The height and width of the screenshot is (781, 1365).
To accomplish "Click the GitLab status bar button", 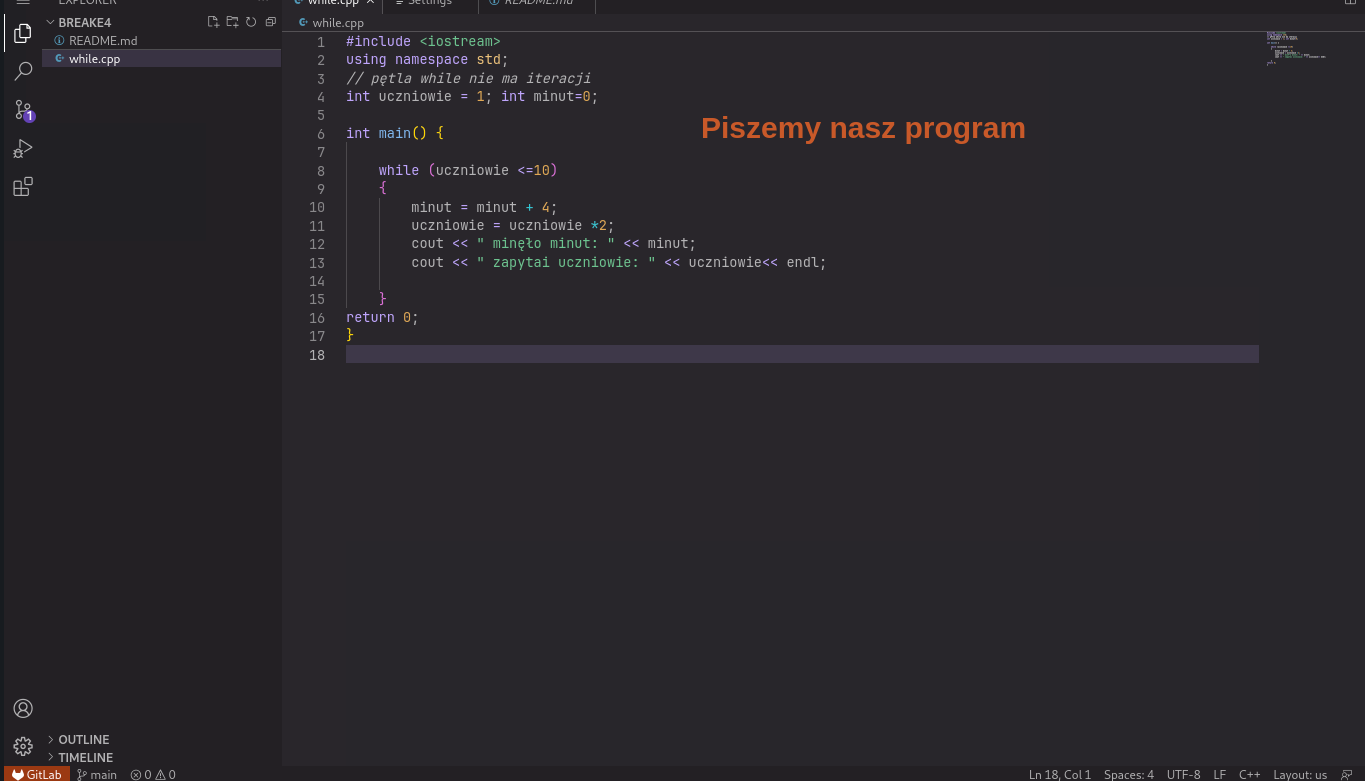I will click(x=37, y=774).
